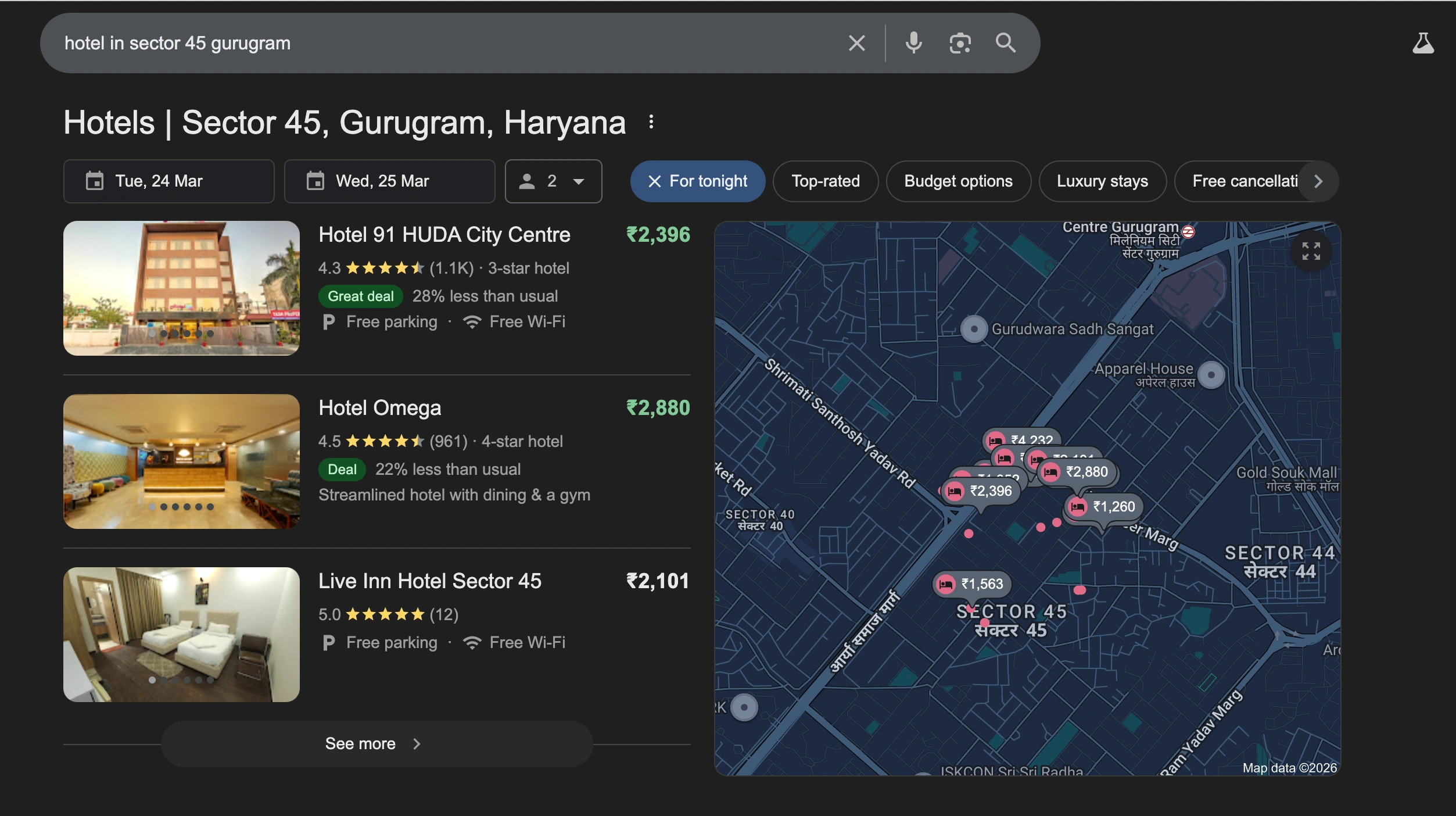Open check-in date Tue, 24 Mar

pyautogui.click(x=168, y=181)
